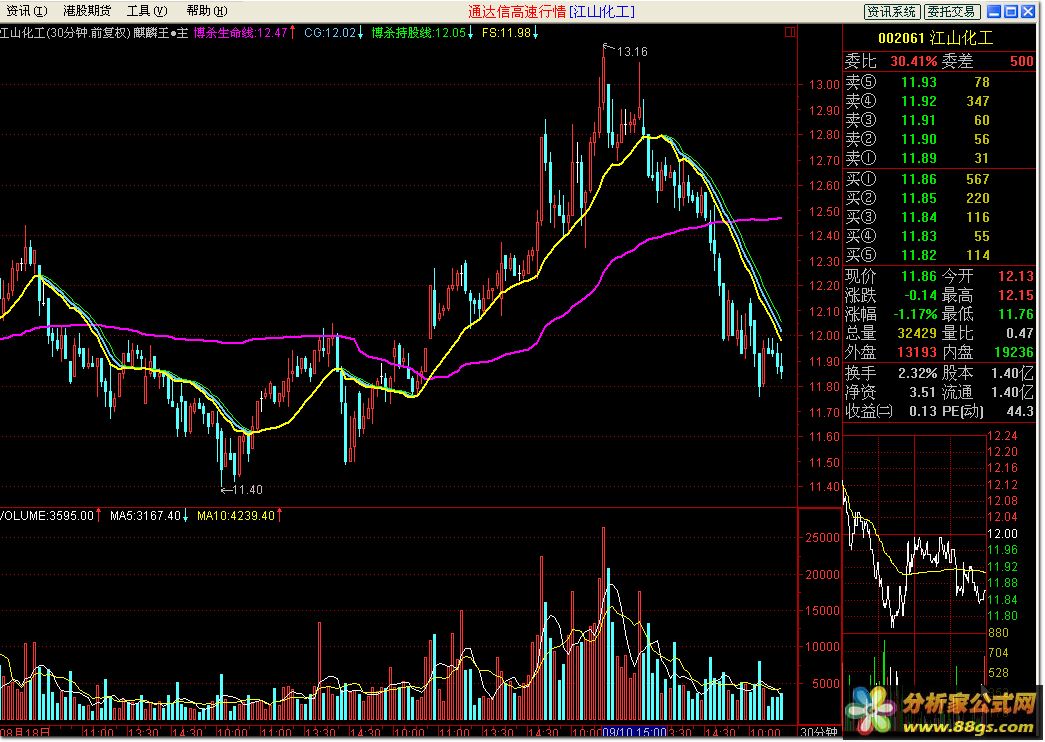
Task: Select the 买④ 11.83 order row
Action: click(940, 237)
